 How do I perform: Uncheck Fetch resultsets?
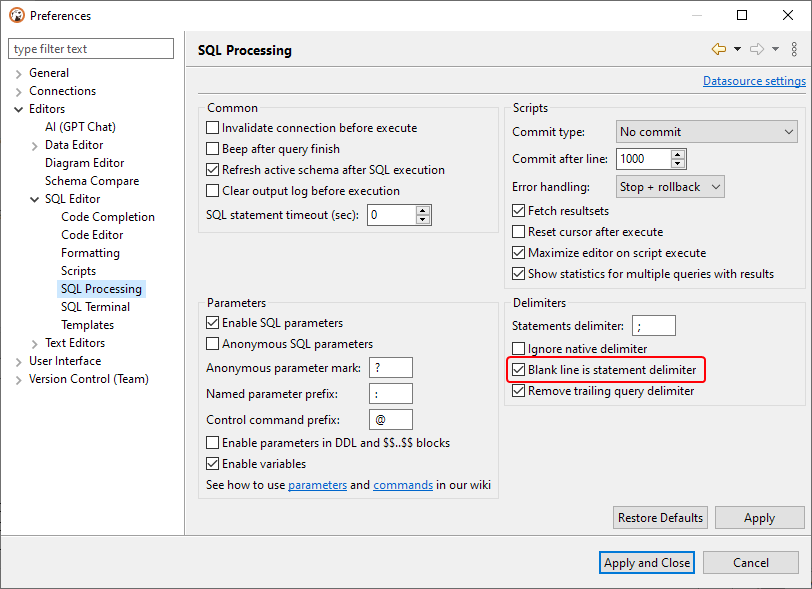point(518,210)
